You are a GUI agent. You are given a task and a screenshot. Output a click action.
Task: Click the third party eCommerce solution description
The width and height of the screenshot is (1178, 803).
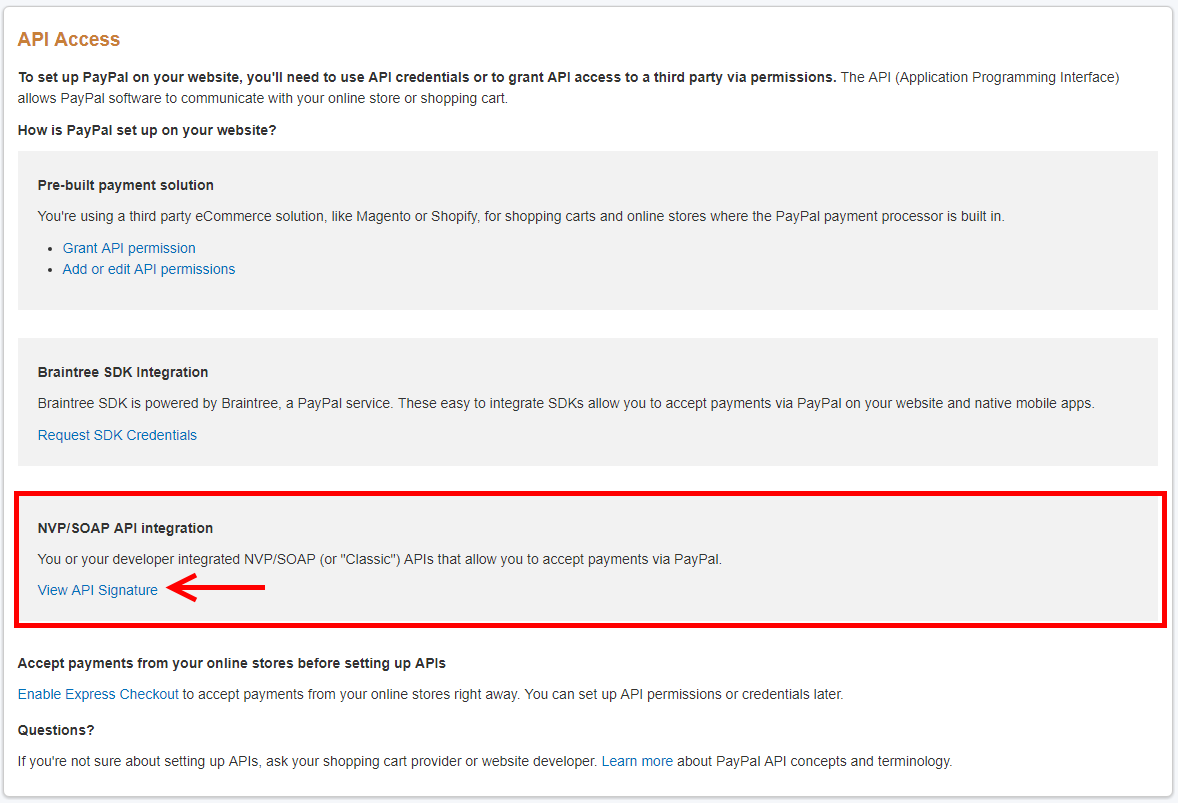point(521,216)
